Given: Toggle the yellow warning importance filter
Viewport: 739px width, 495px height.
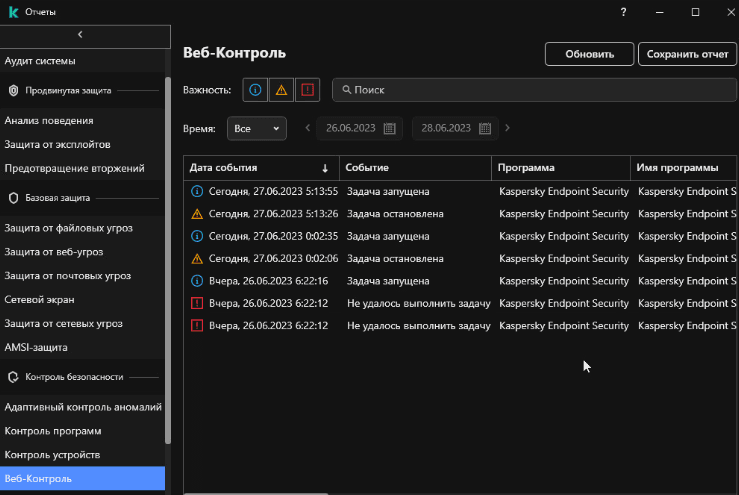Looking at the screenshot, I should (x=282, y=90).
